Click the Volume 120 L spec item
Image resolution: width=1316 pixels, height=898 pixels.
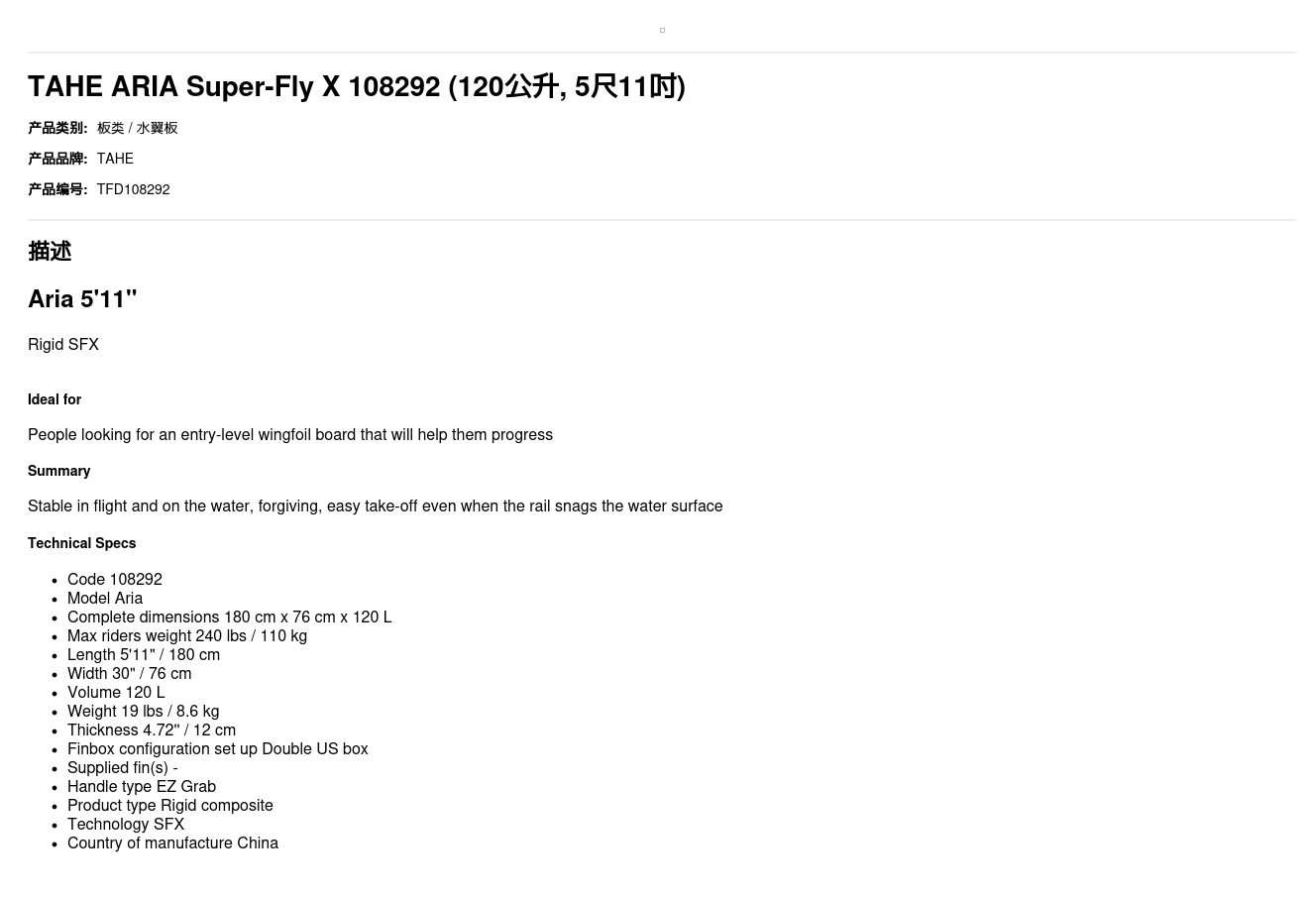(116, 693)
